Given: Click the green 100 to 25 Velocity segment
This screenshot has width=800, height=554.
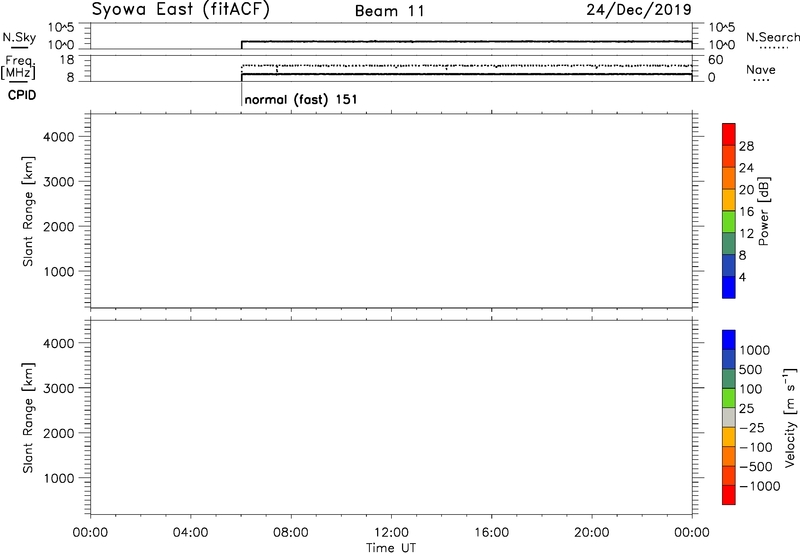Looking at the screenshot, I should [729, 398].
